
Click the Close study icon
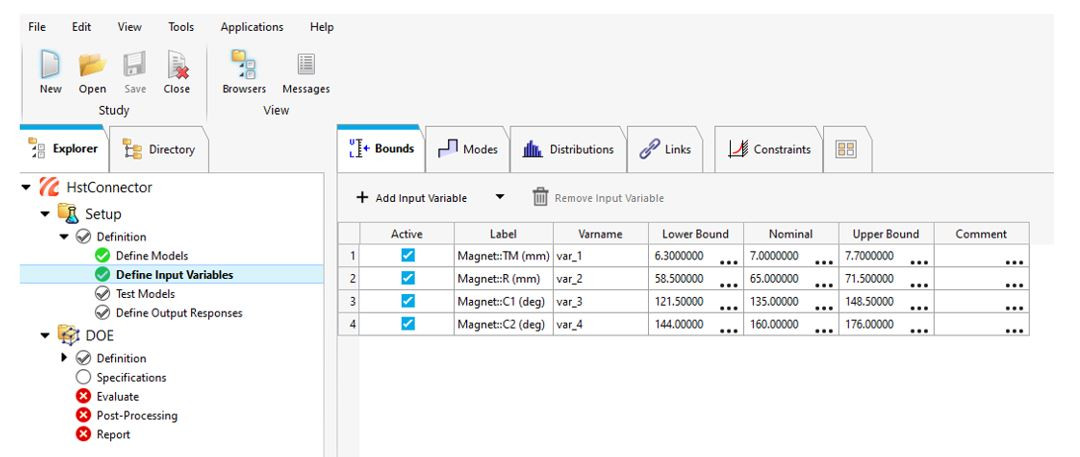coord(176,65)
